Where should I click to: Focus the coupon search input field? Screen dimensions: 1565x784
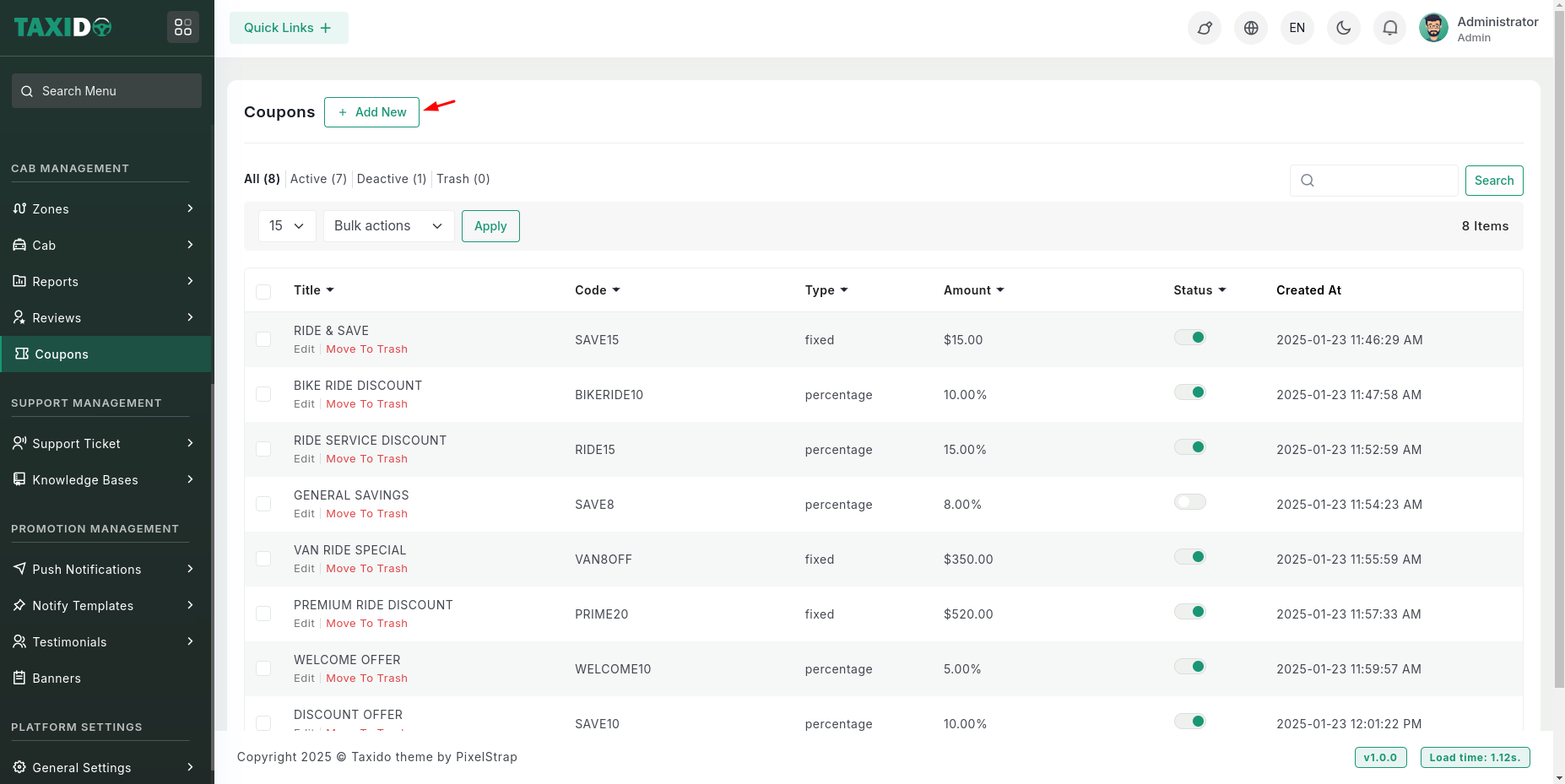[1384, 181]
